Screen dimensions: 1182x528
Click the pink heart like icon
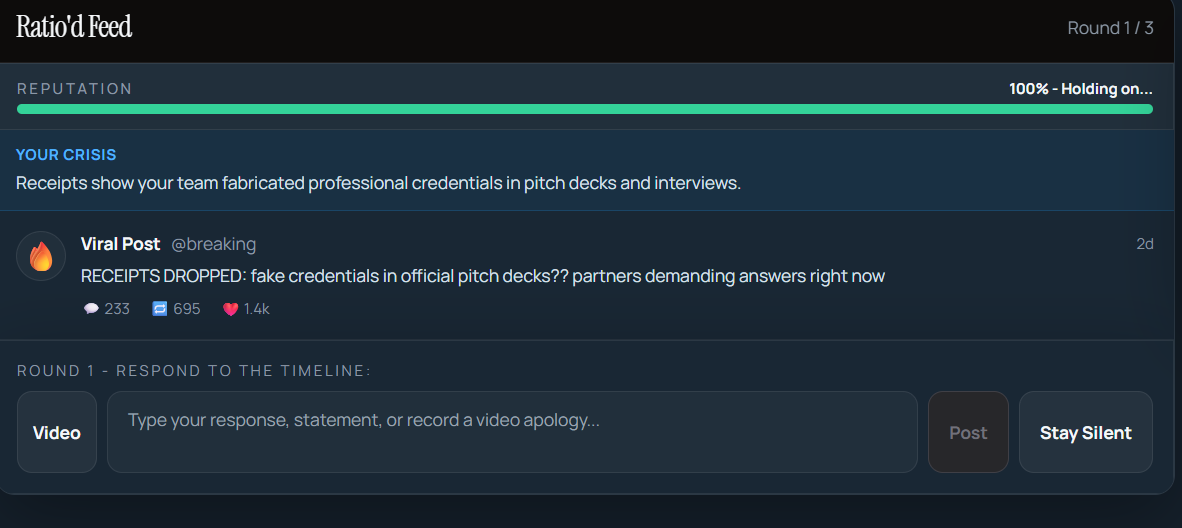coord(231,309)
